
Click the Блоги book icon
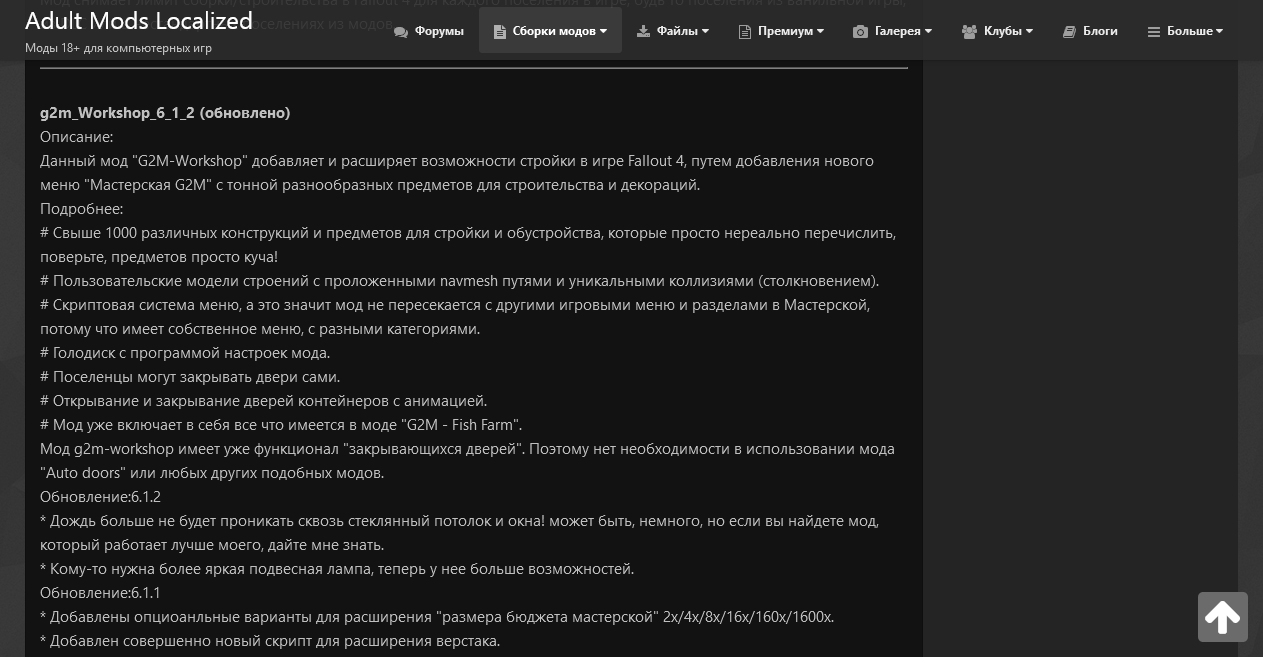[x=1069, y=32]
